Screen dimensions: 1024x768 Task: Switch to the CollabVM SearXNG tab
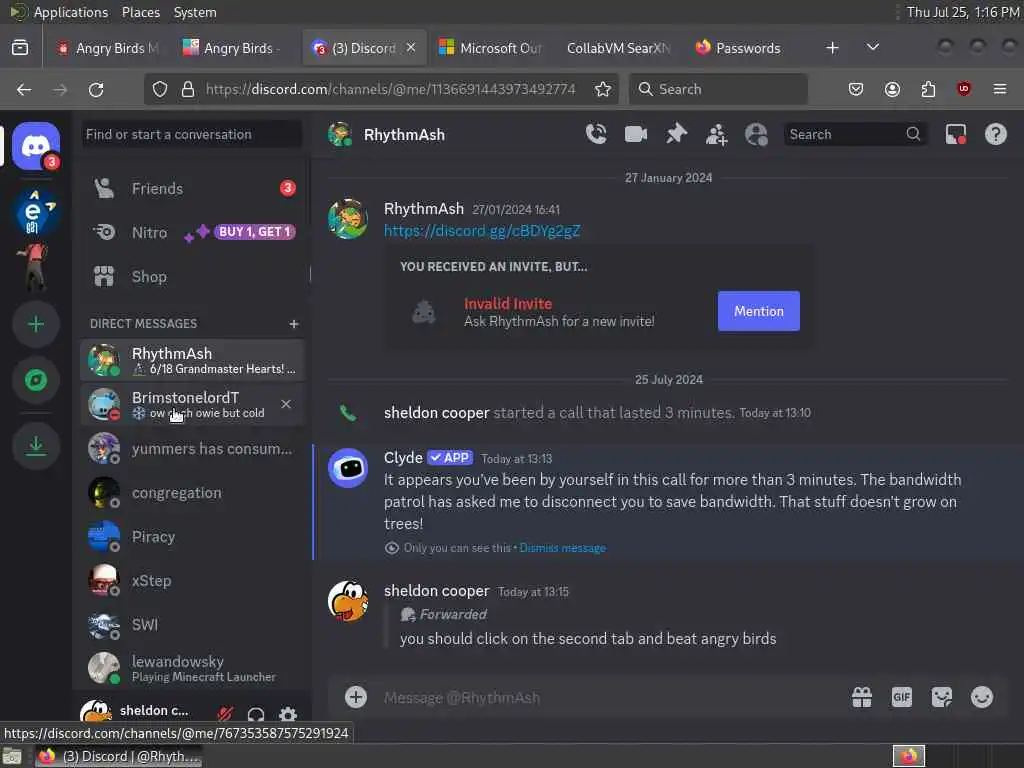click(618, 48)
